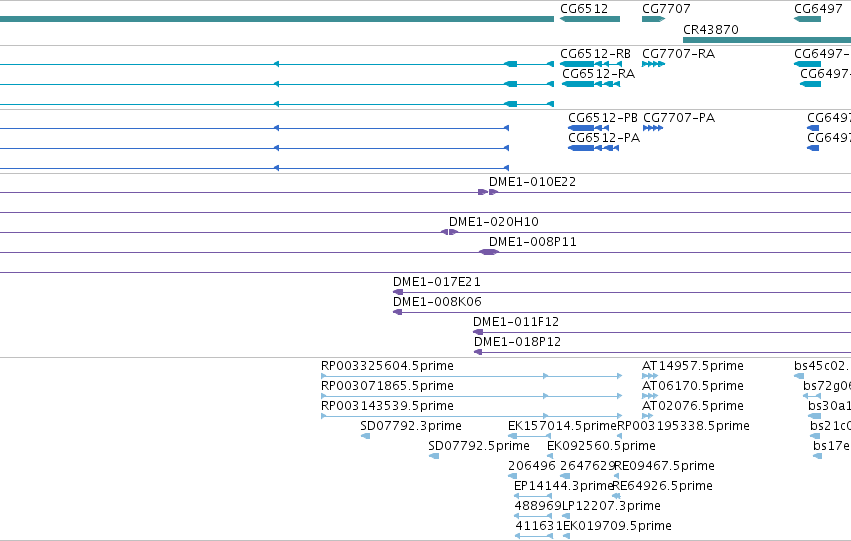Select the 206496 feature label
The image size is (851, 541).
point(531,467)
